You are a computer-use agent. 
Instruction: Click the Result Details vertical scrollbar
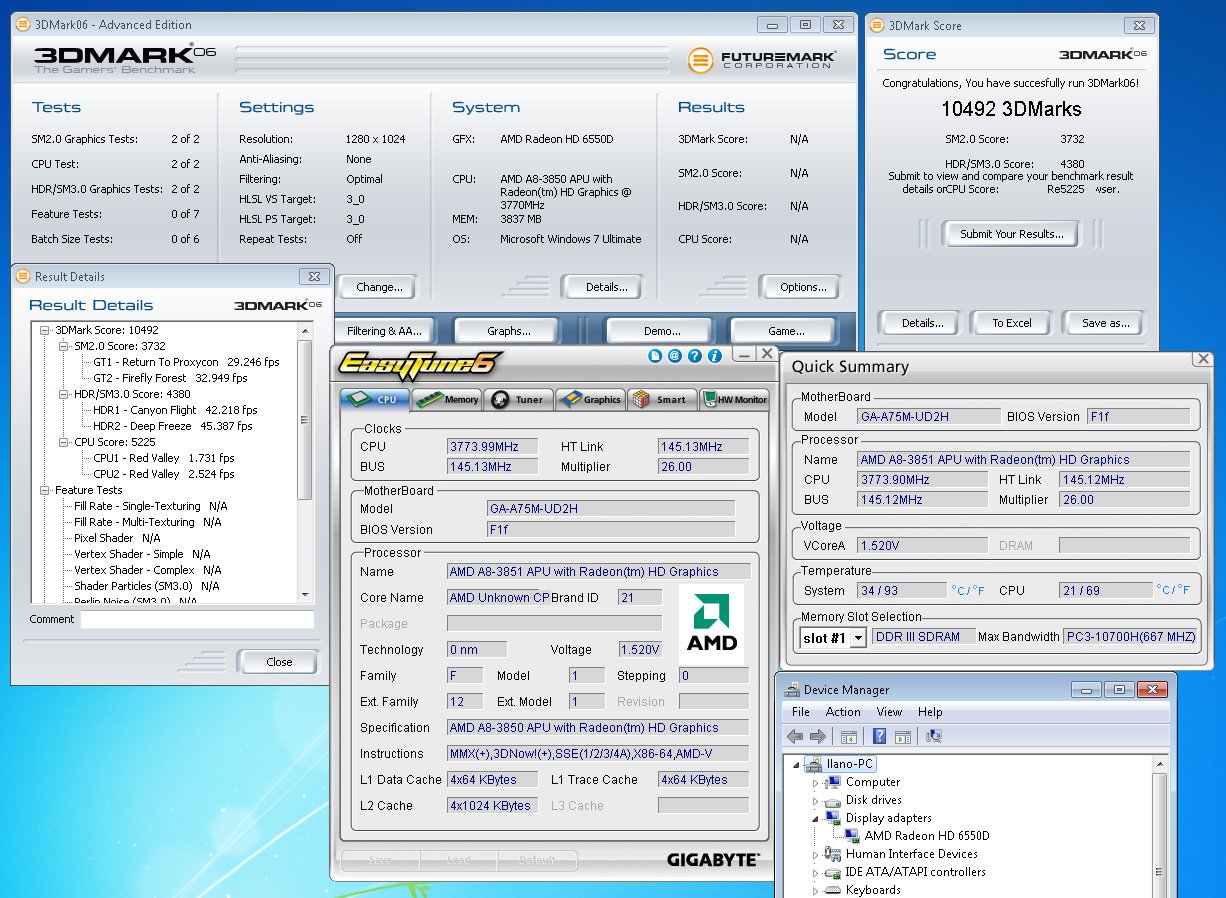click(x=305, y=420)
